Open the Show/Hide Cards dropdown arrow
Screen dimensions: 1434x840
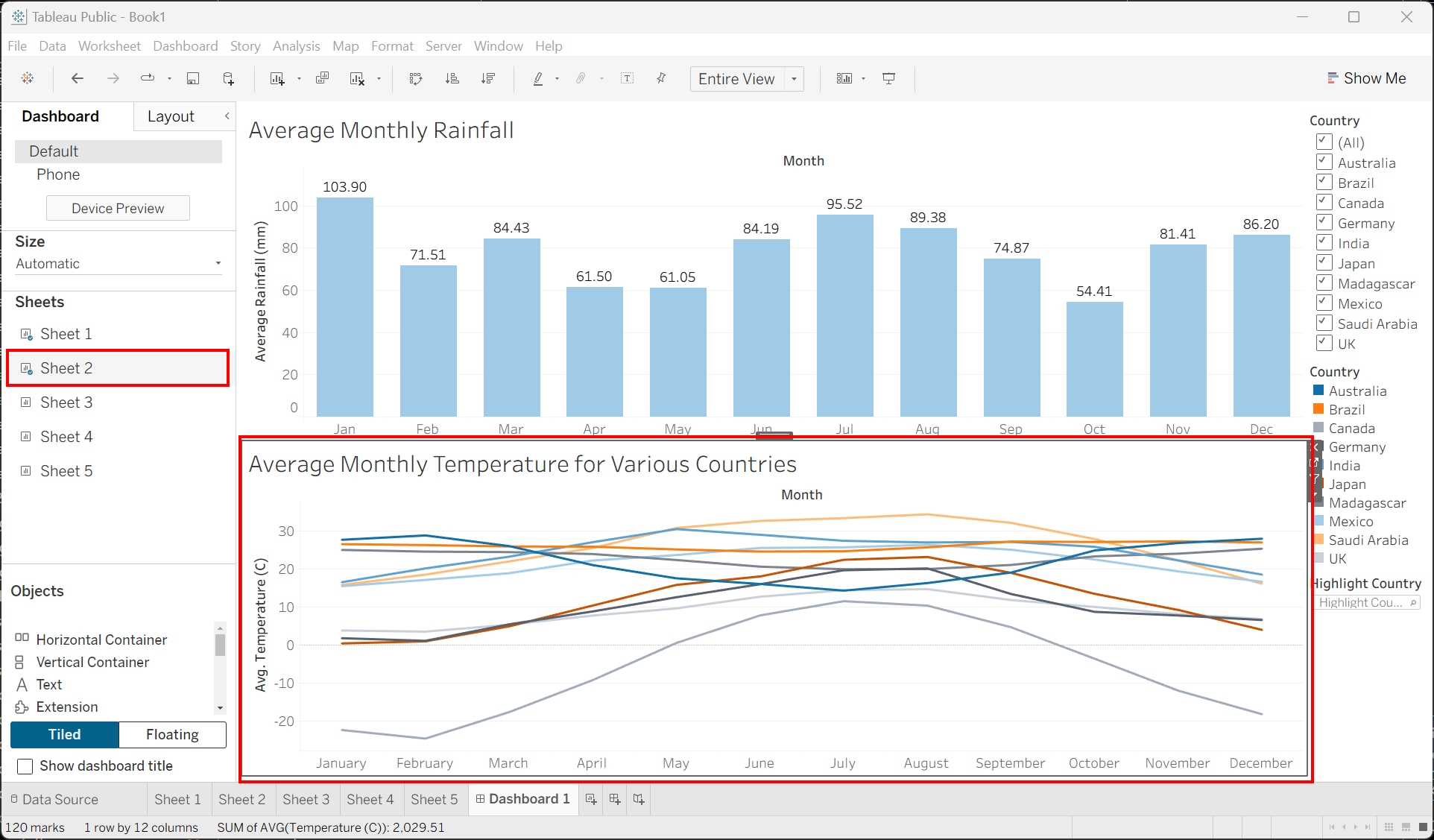pos(864,78)
